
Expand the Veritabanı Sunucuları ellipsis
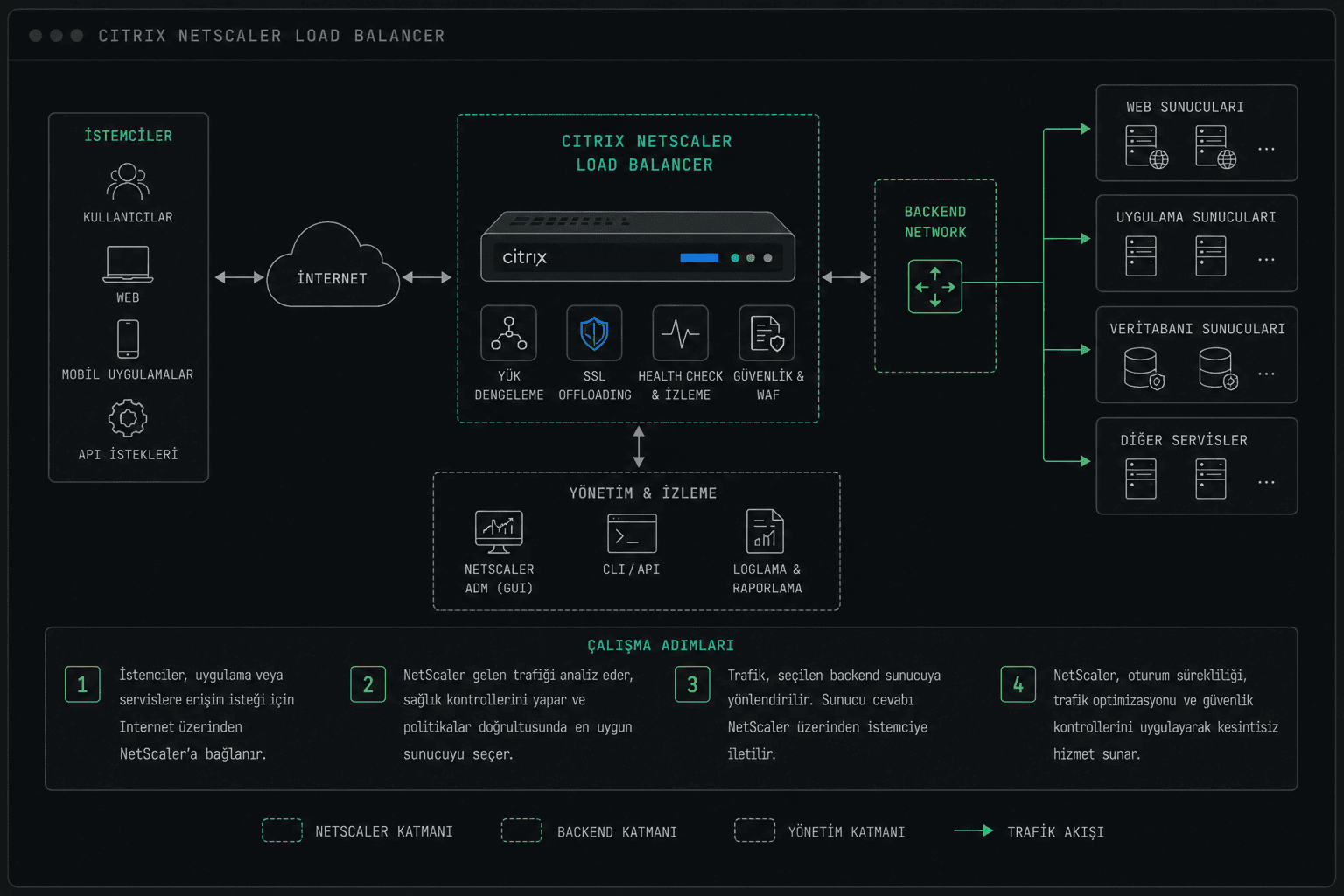click(1266, 374)
